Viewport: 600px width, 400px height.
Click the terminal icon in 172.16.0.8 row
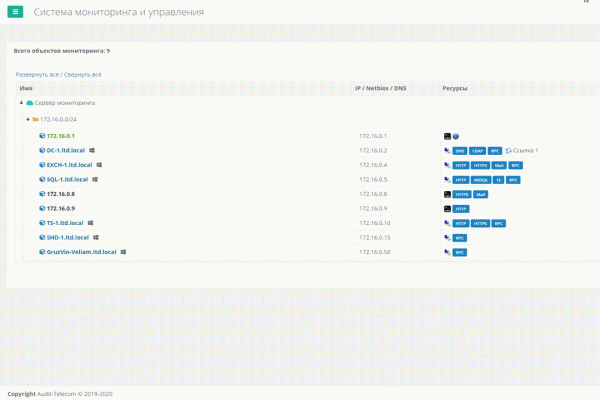tap(447, 194)
